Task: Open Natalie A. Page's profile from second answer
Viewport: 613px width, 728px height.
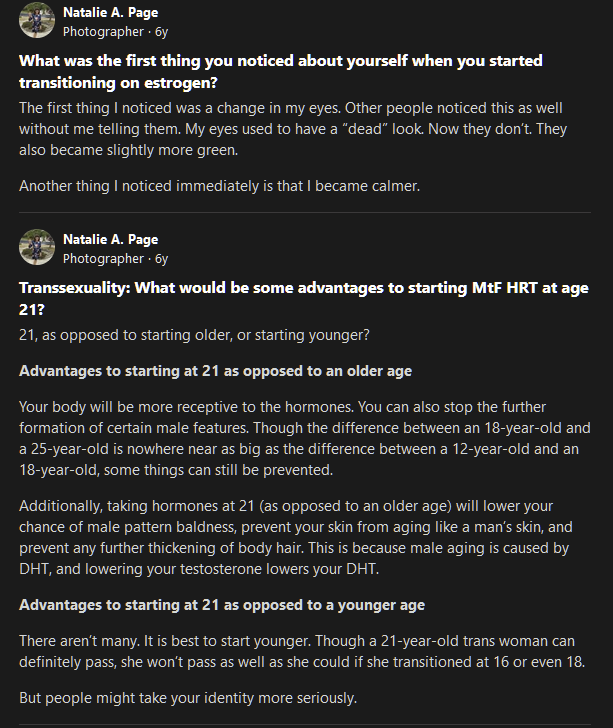Action: pos(110,240)
